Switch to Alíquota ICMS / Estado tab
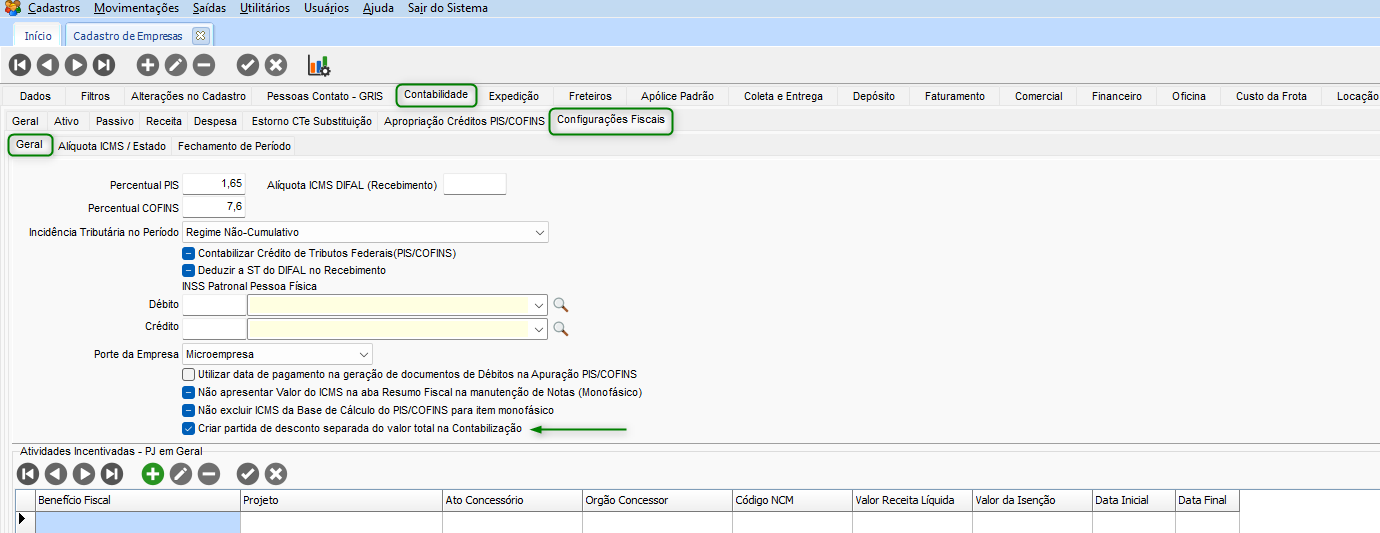 (x=112, y=146)
